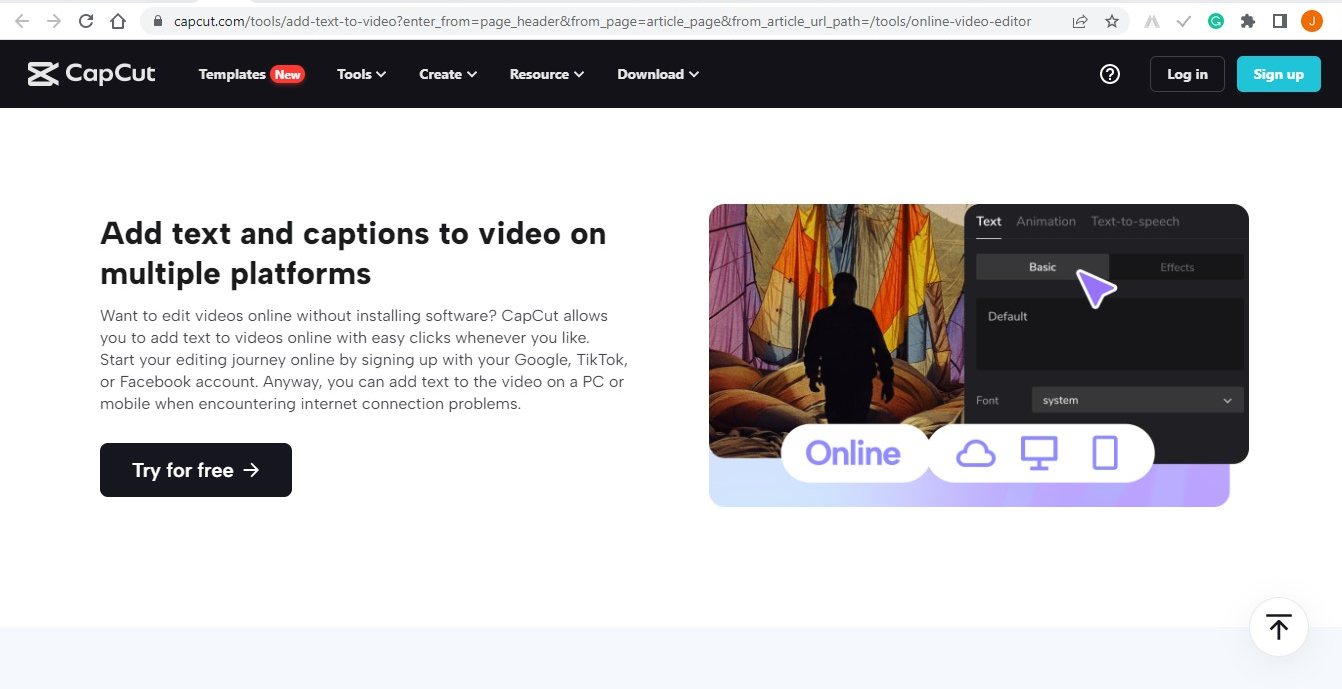The width and height of the screenshot is (1342, 689).
Task: Select the desktop monitor icon in the demo graphic
Action: click(x=1039, y=453)
